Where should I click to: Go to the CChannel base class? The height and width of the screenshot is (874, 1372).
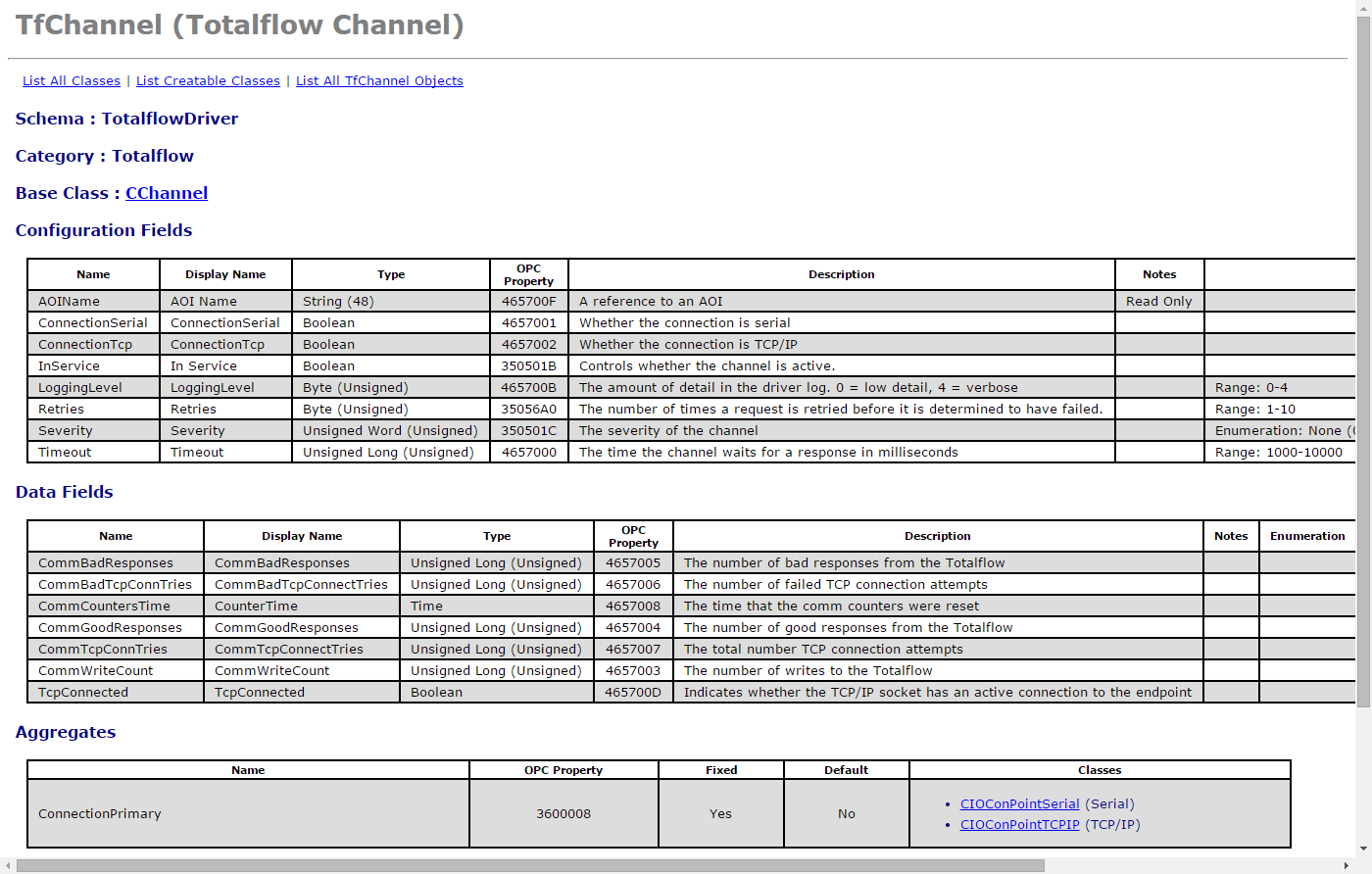[x=167, y=193]
